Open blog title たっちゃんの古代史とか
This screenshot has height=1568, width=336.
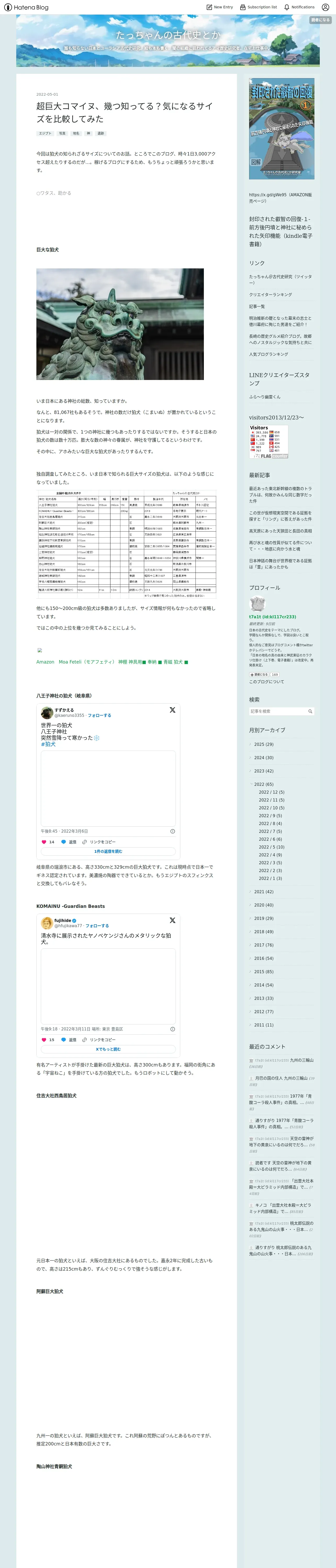click(x=168, y=35)
